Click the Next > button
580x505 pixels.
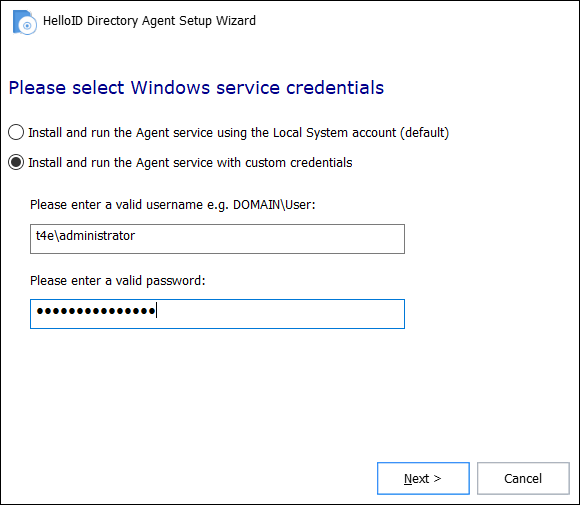(423, 478)
